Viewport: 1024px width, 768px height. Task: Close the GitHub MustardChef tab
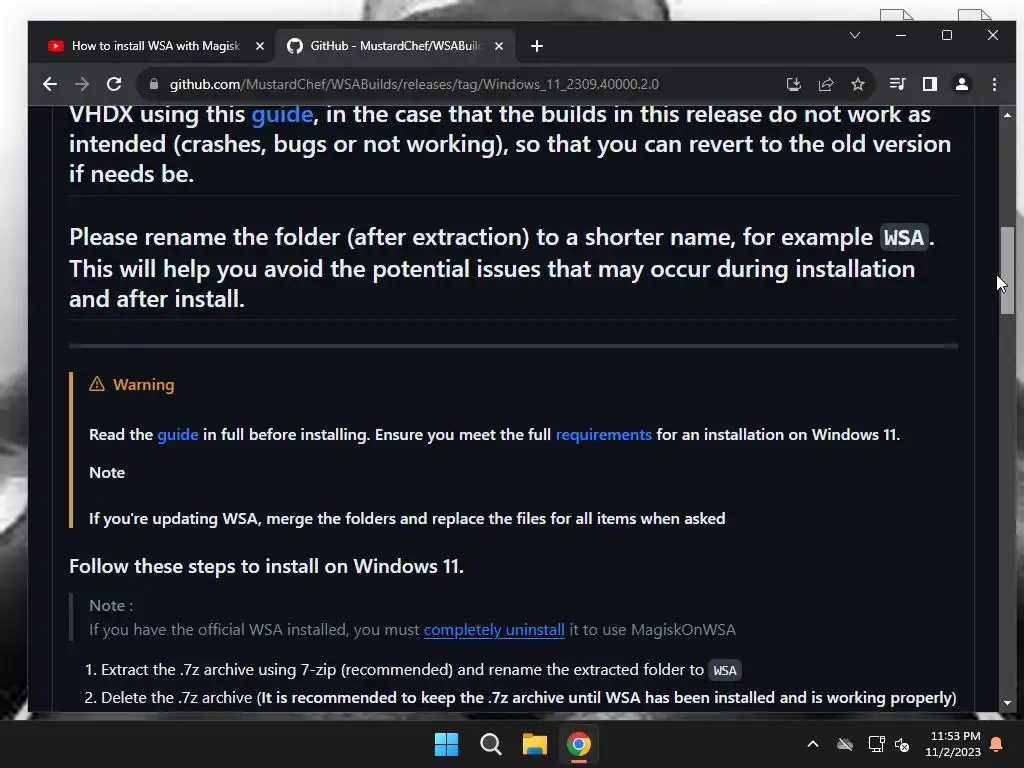(x=499, y=46)
